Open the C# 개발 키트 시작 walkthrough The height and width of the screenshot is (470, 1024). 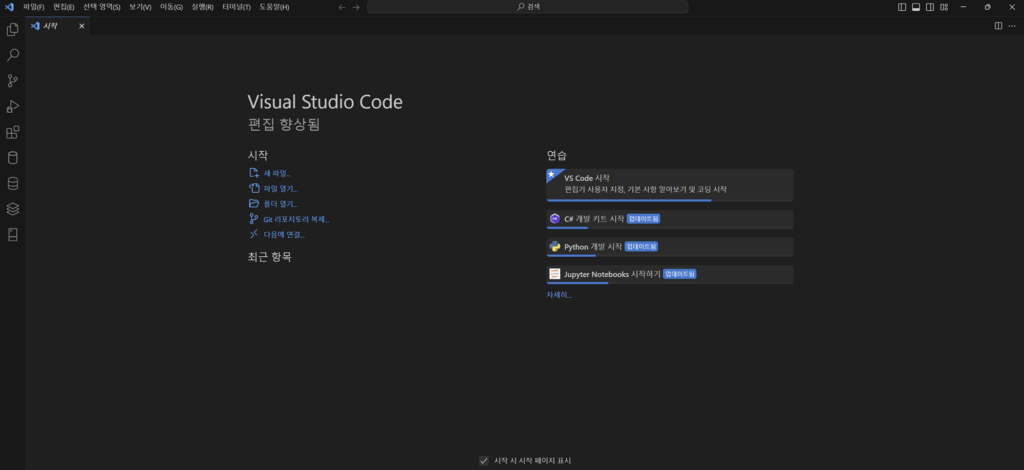pyautogui.click(x=670, y=219)
